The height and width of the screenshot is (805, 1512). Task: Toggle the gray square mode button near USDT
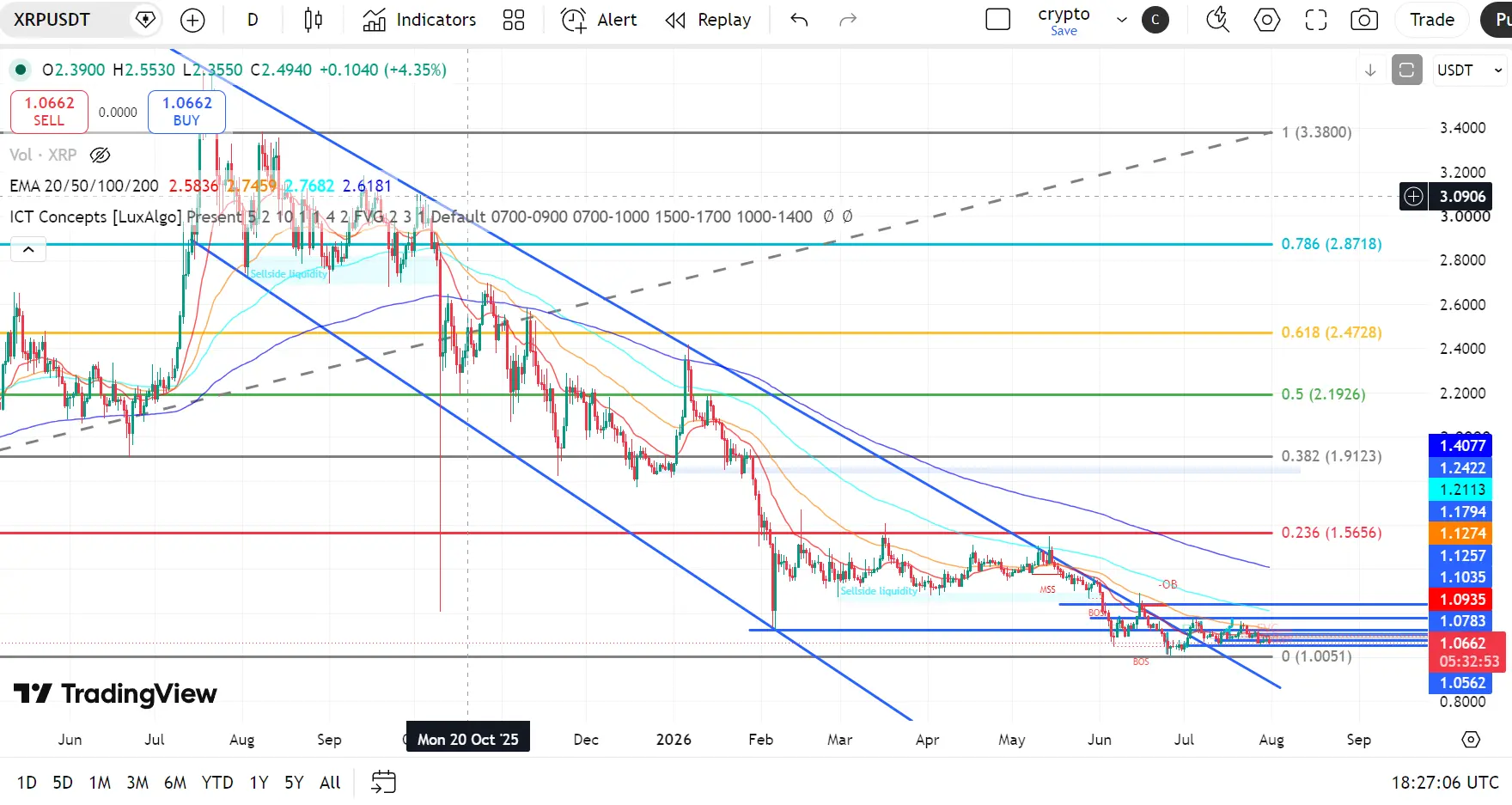pyautogui.click(x=1406, y=70)
